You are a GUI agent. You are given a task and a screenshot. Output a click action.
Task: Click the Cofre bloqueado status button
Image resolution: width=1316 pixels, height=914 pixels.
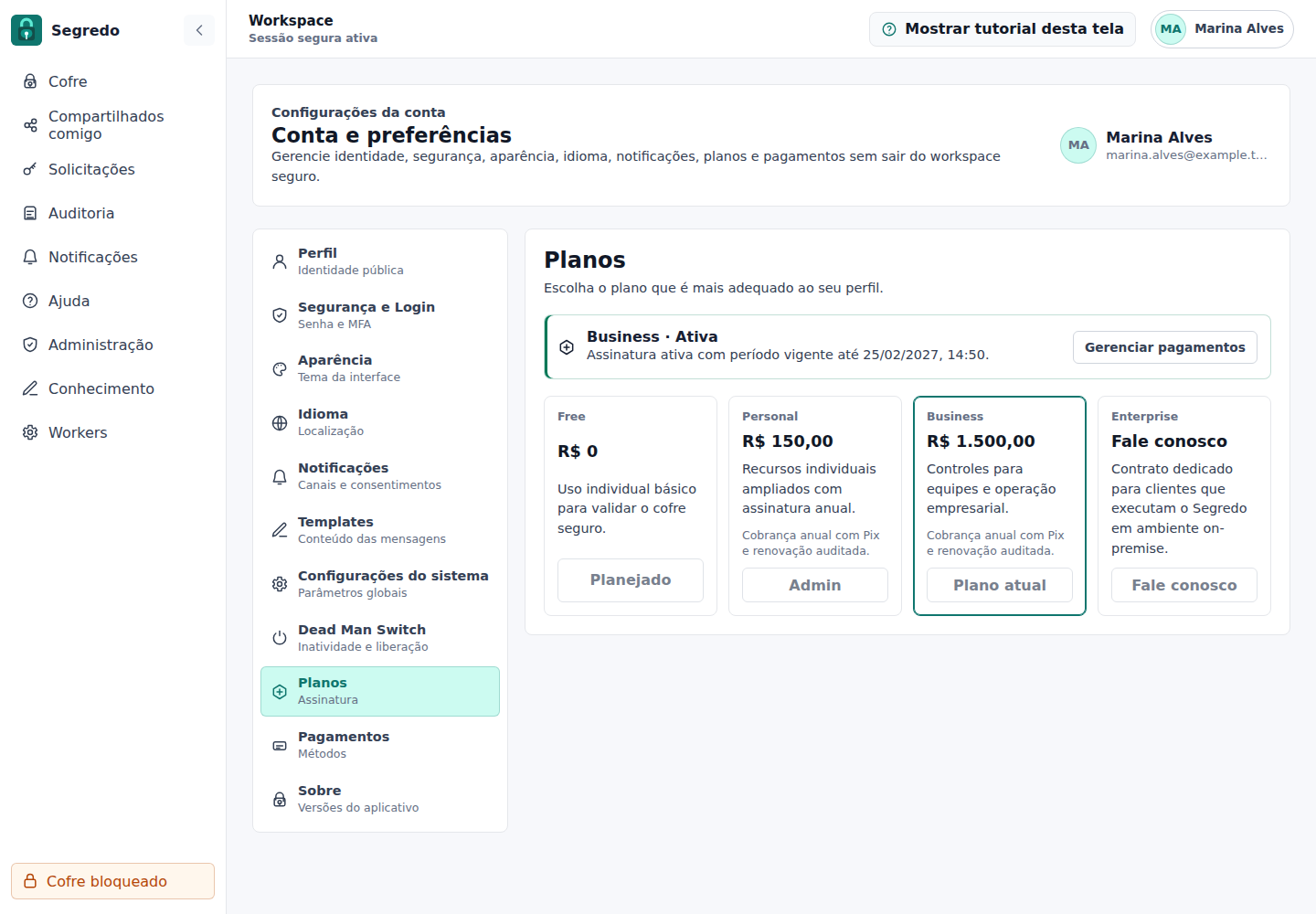pos(113,881)
